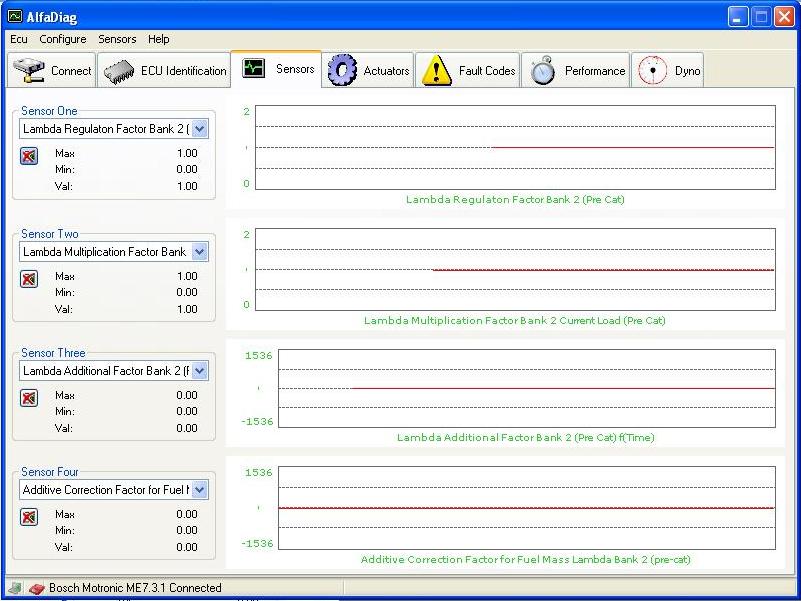Switch to the ECU Identification tab
801x601 pixels.
tap(165, 71)
